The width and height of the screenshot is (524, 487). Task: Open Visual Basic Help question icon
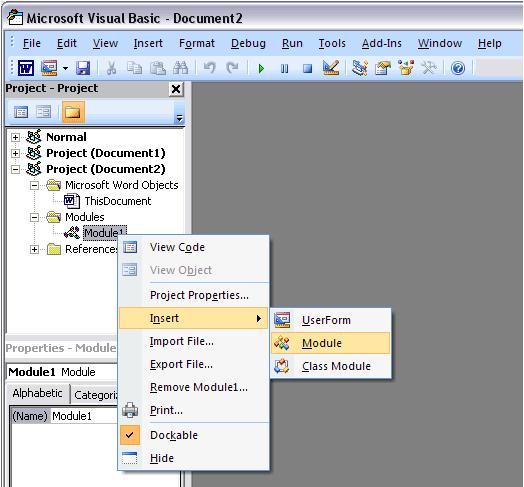point(457,68)
